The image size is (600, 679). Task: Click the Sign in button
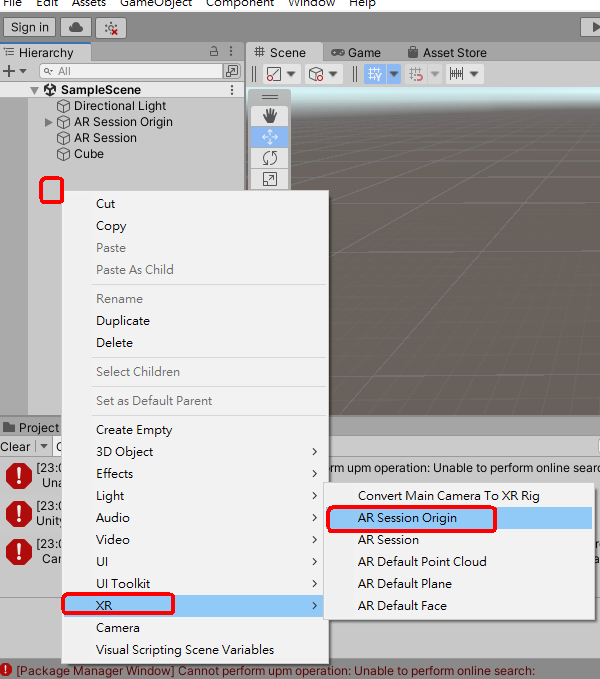pos(29,27)
